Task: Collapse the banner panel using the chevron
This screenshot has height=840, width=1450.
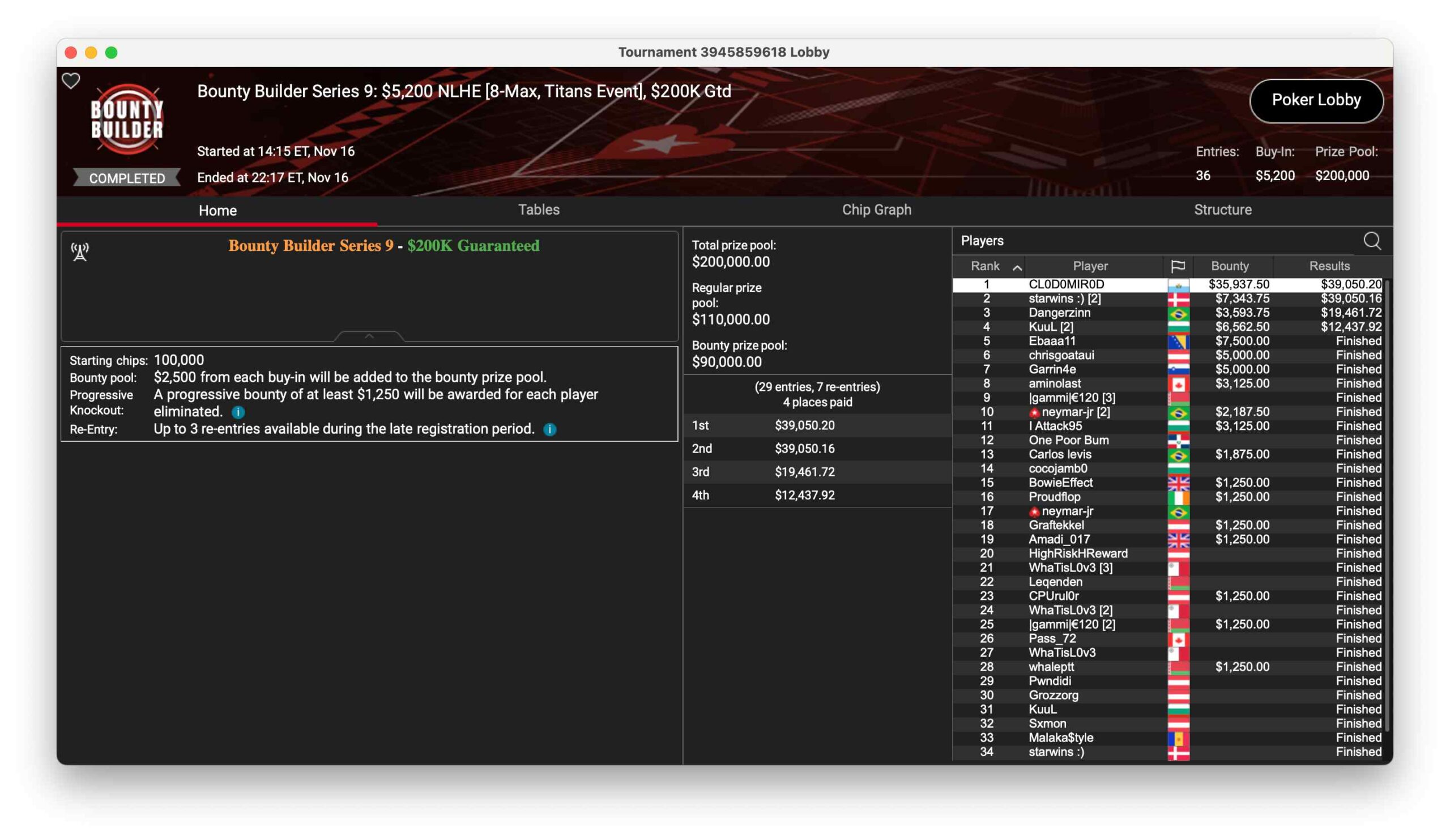Action: [x=369, y=336]
